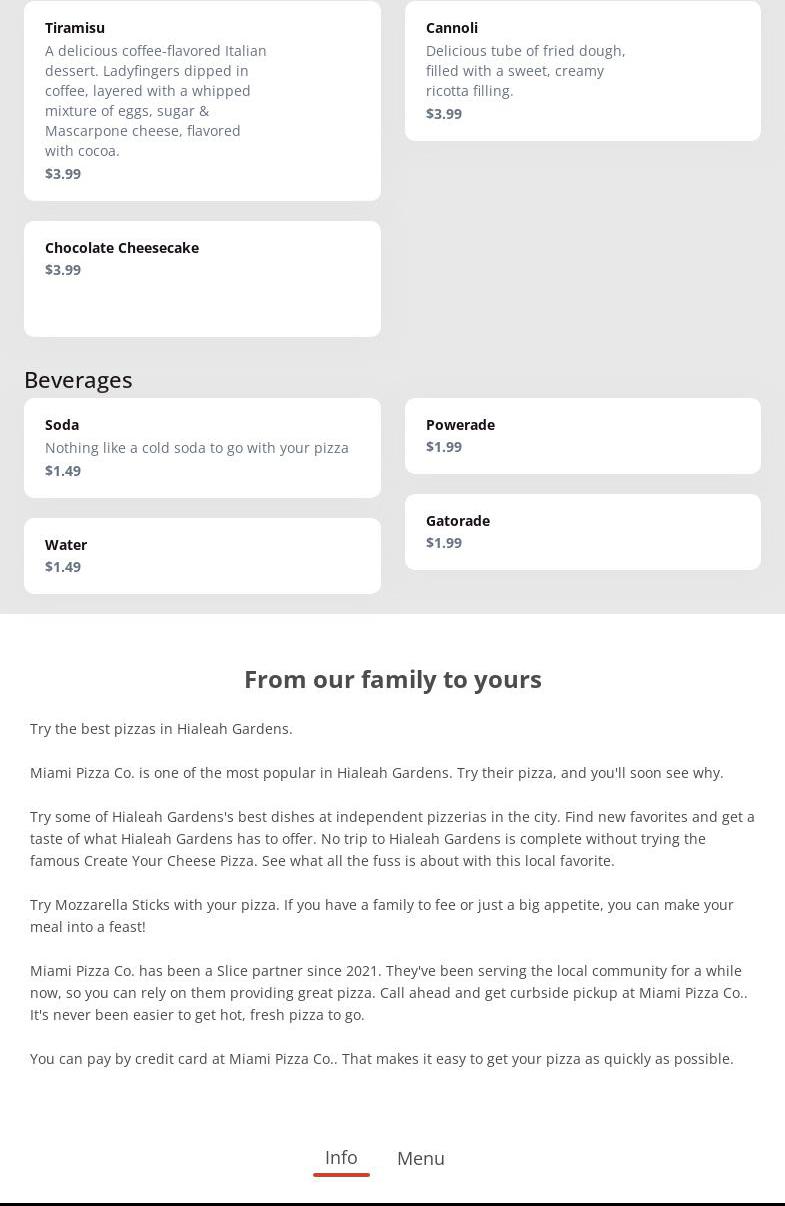Click the Tiramisu description text

pos(156,100)
